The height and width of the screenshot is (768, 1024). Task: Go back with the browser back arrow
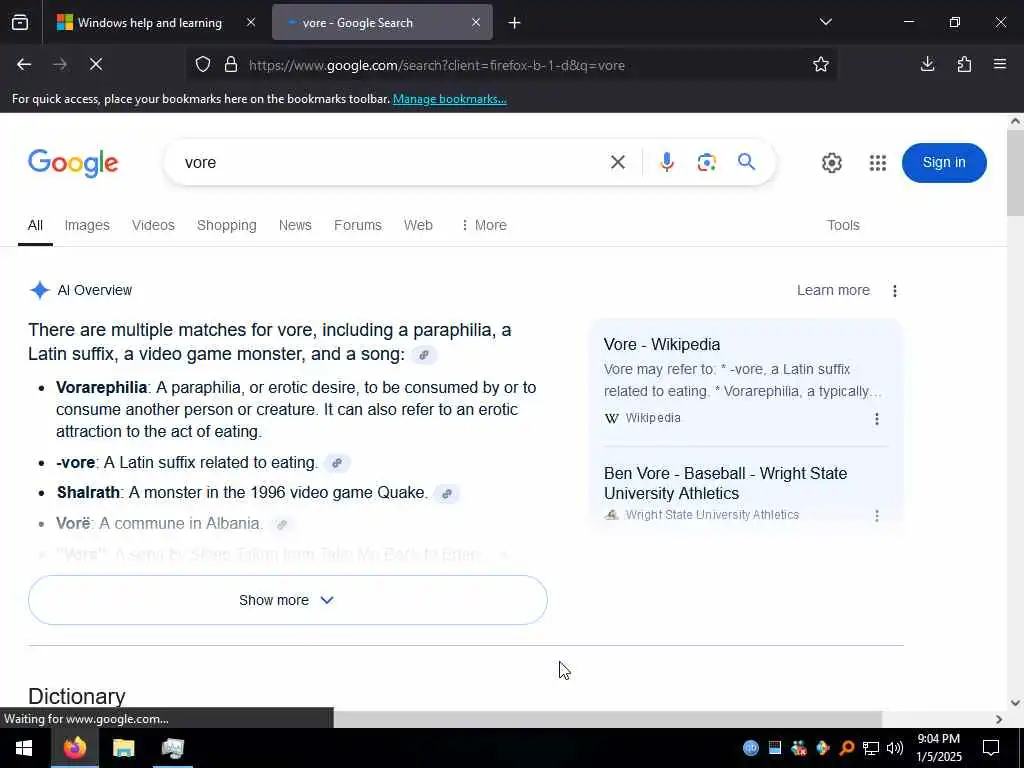(x=24, y=64)
